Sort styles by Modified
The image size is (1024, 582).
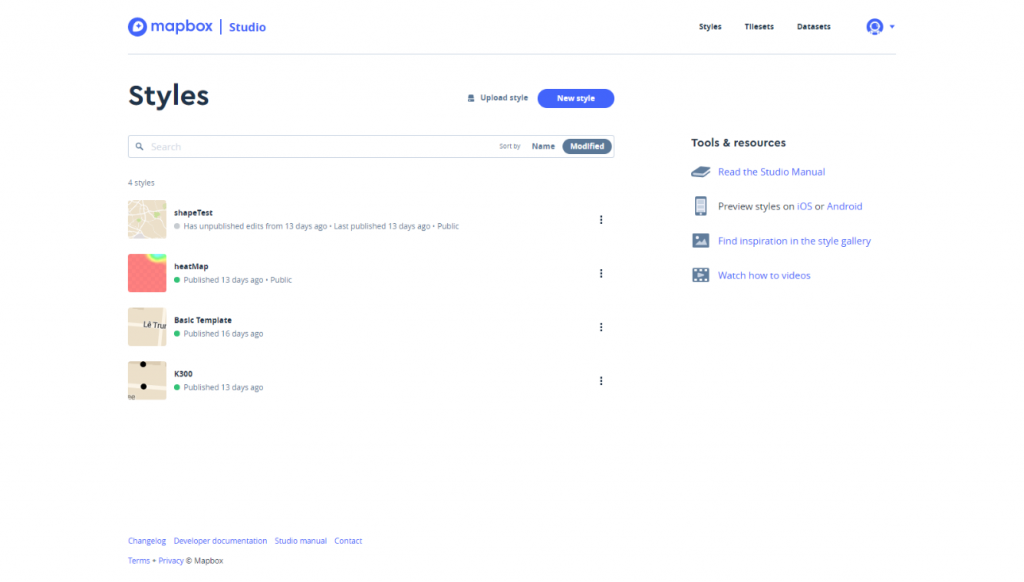coord(587,146)
